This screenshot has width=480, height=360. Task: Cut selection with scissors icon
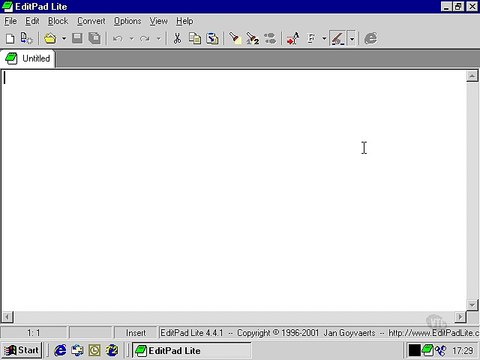177,39
